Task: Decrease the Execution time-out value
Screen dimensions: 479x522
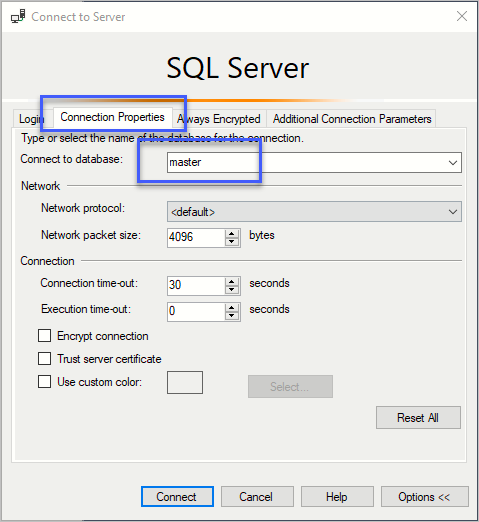Action: point(232,316)
